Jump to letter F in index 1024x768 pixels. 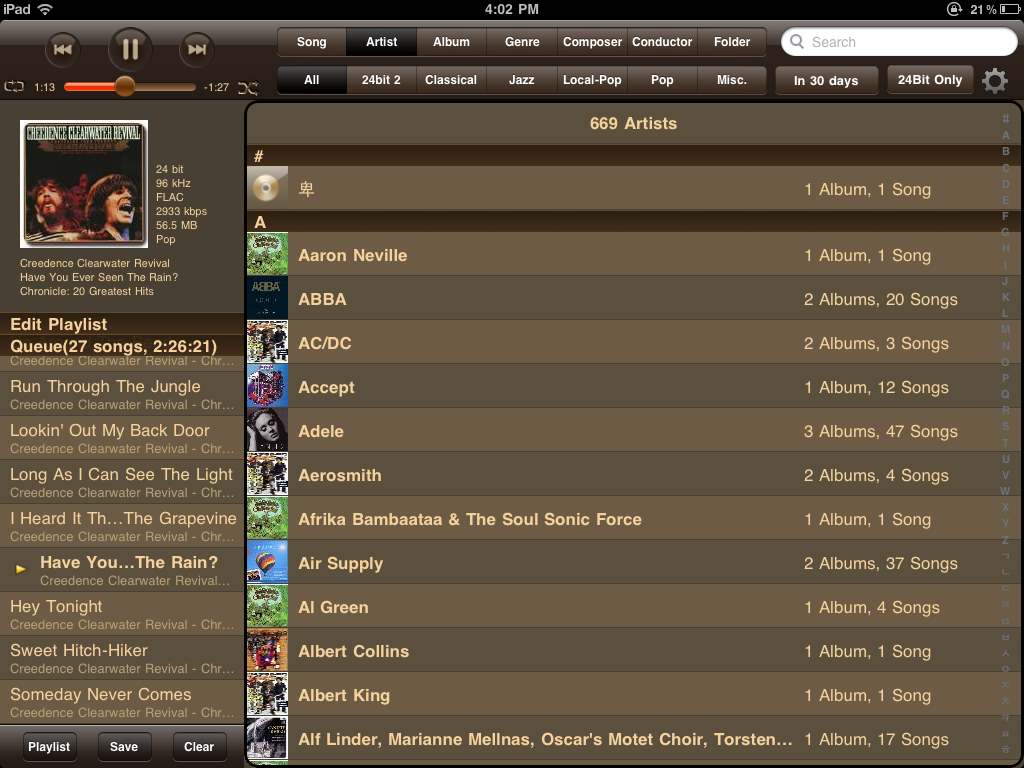pos(1006,216)
